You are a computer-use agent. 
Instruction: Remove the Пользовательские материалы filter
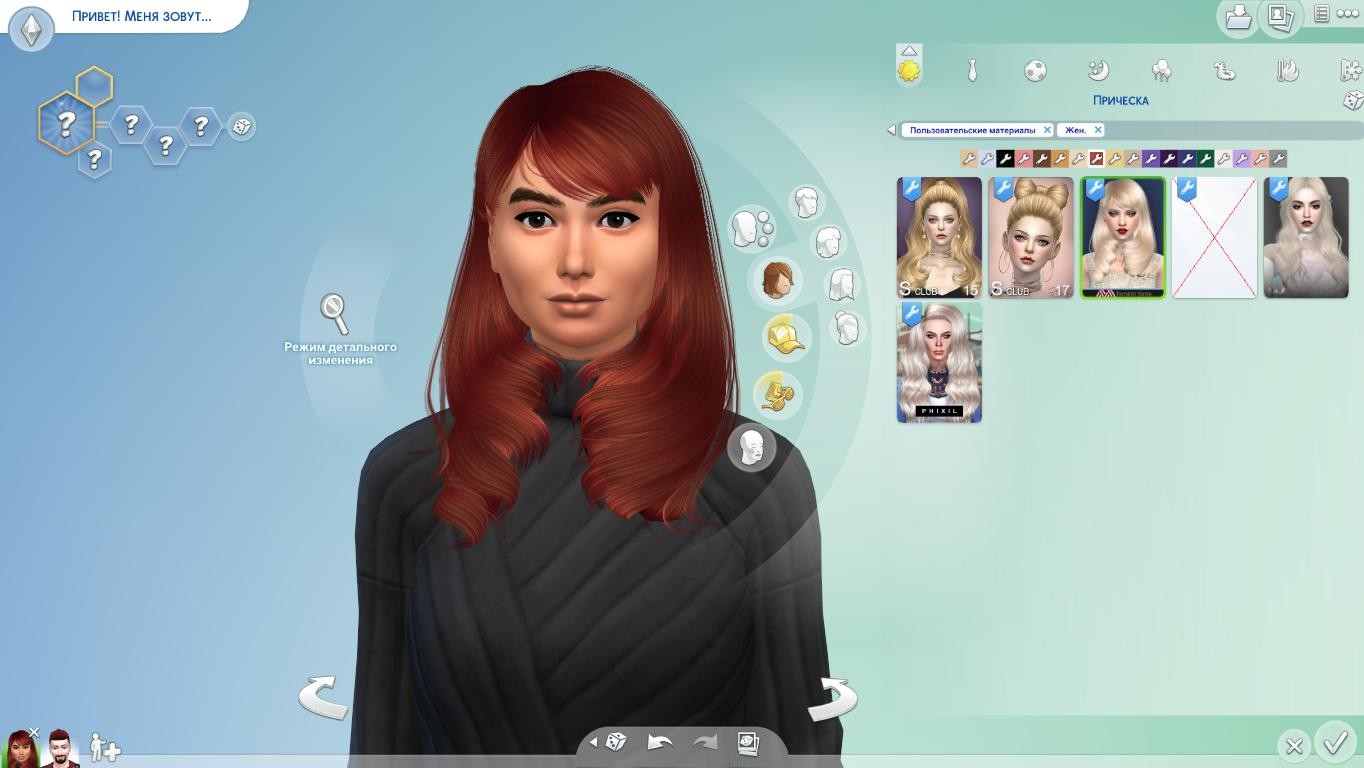tap(1047, 130)
